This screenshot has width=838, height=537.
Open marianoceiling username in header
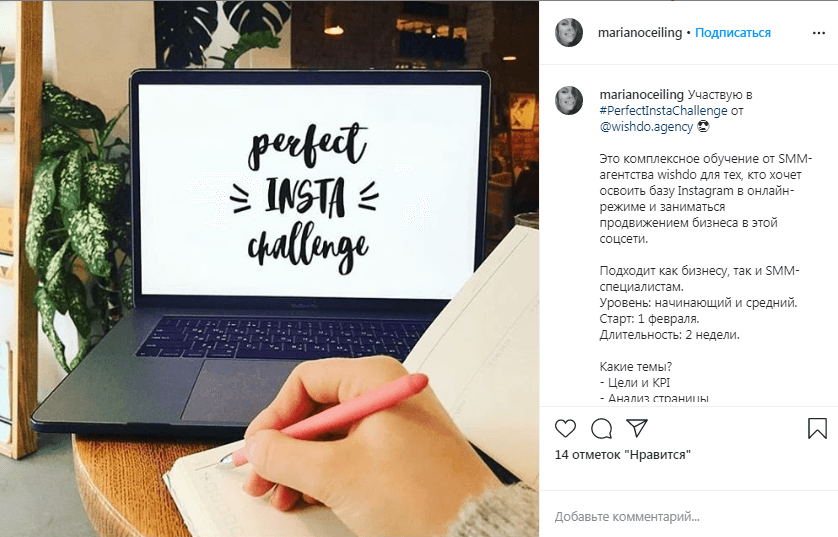pyautogui.click(x=640, y=33)
